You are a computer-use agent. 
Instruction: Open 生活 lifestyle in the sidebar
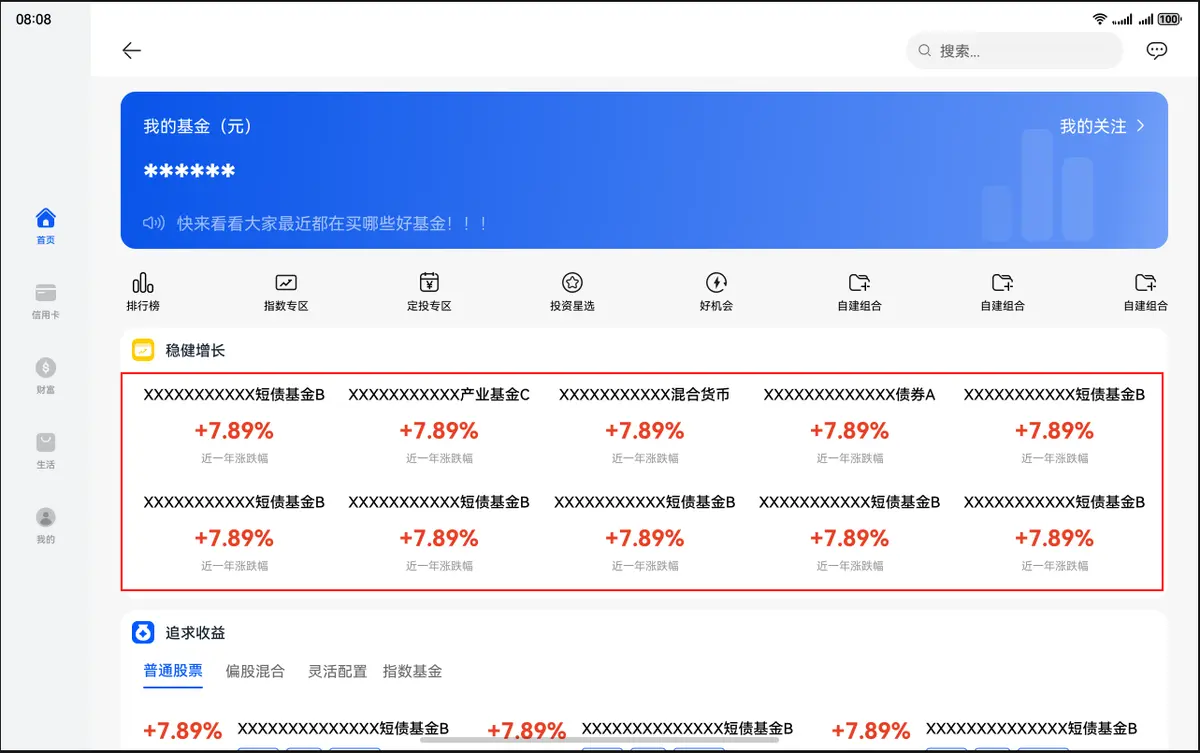click(46, 451)
